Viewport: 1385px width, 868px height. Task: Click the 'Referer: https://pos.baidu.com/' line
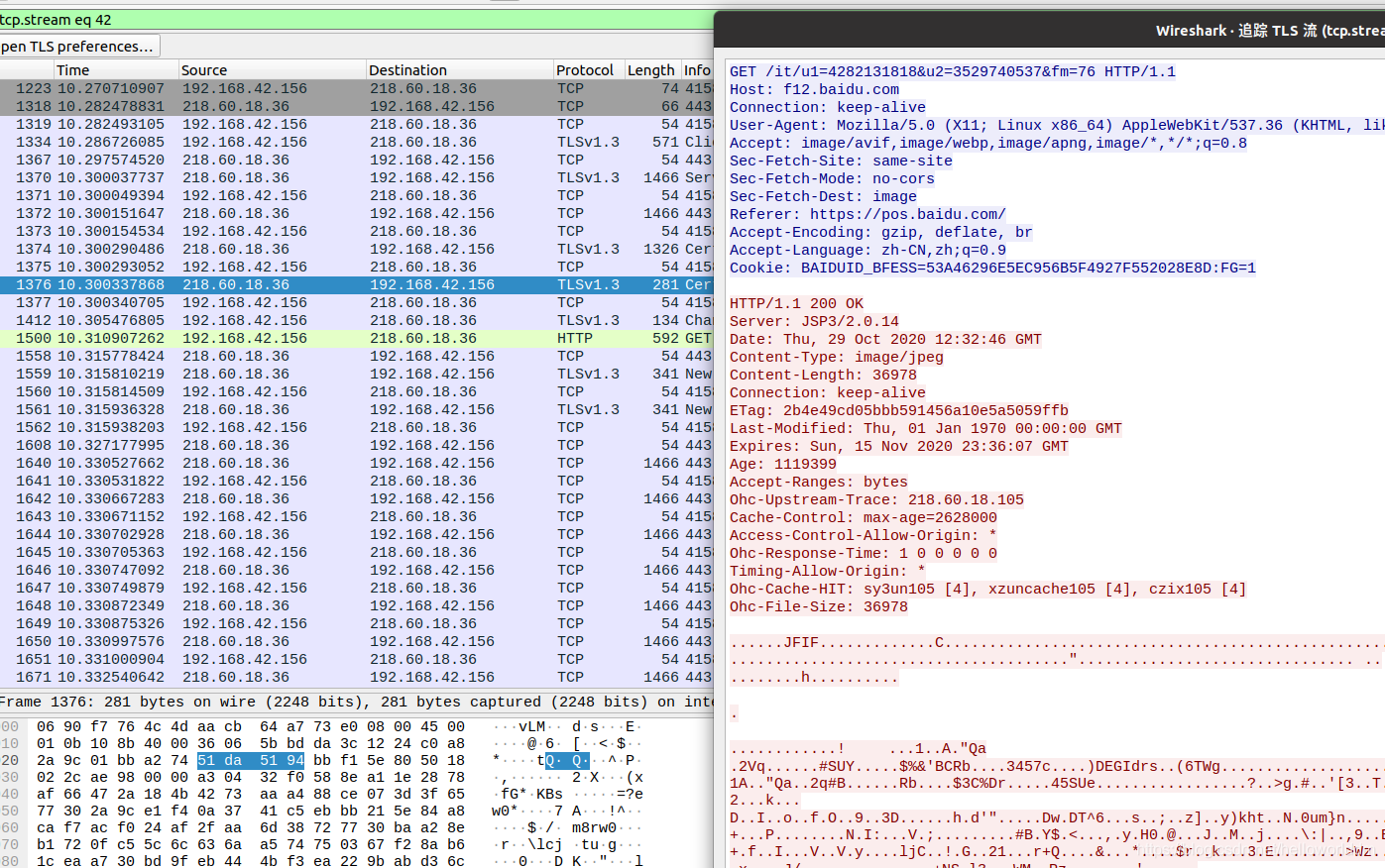click(x=868, y=214)
